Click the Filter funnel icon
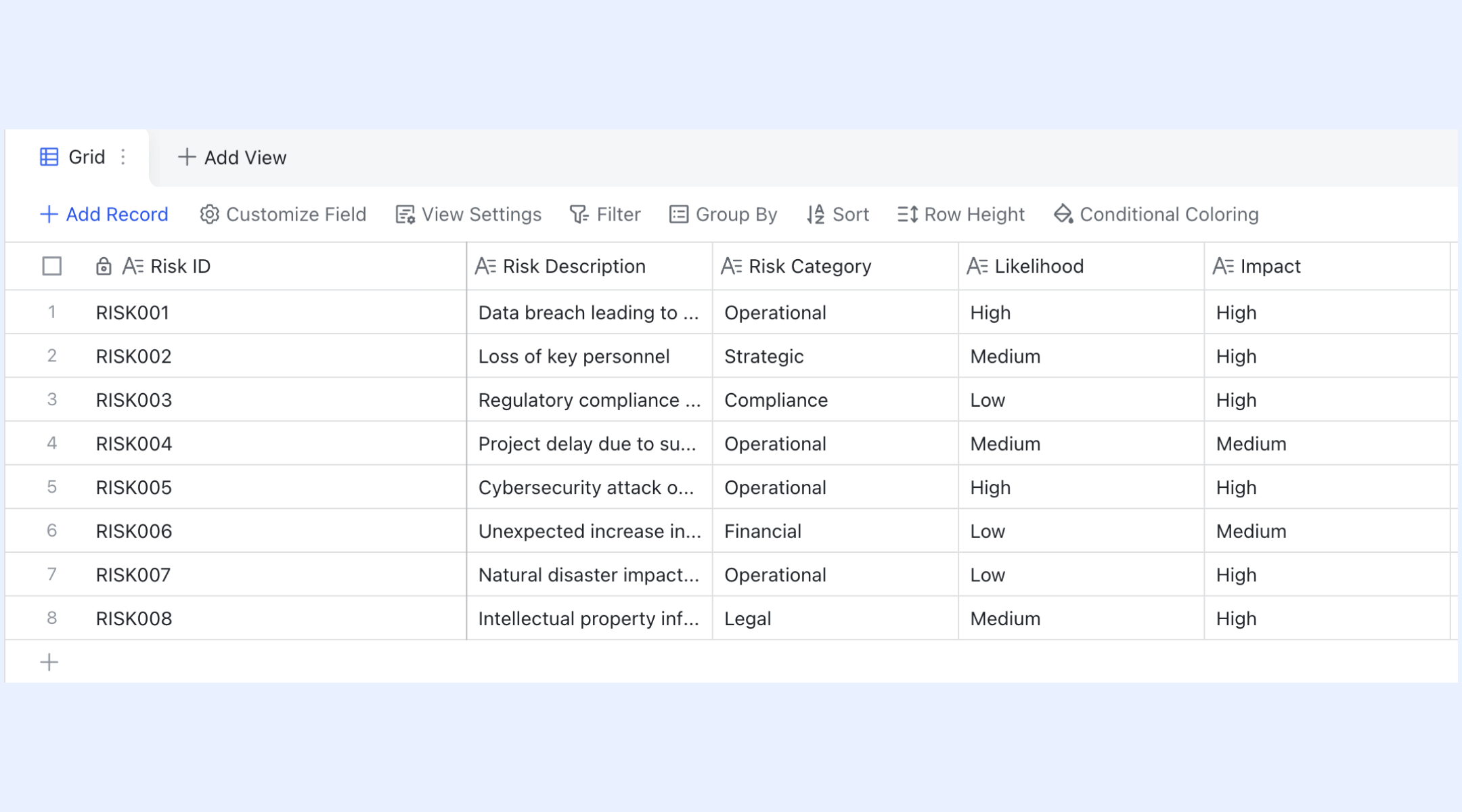The image size is (1462, 812). click(579, 215)
